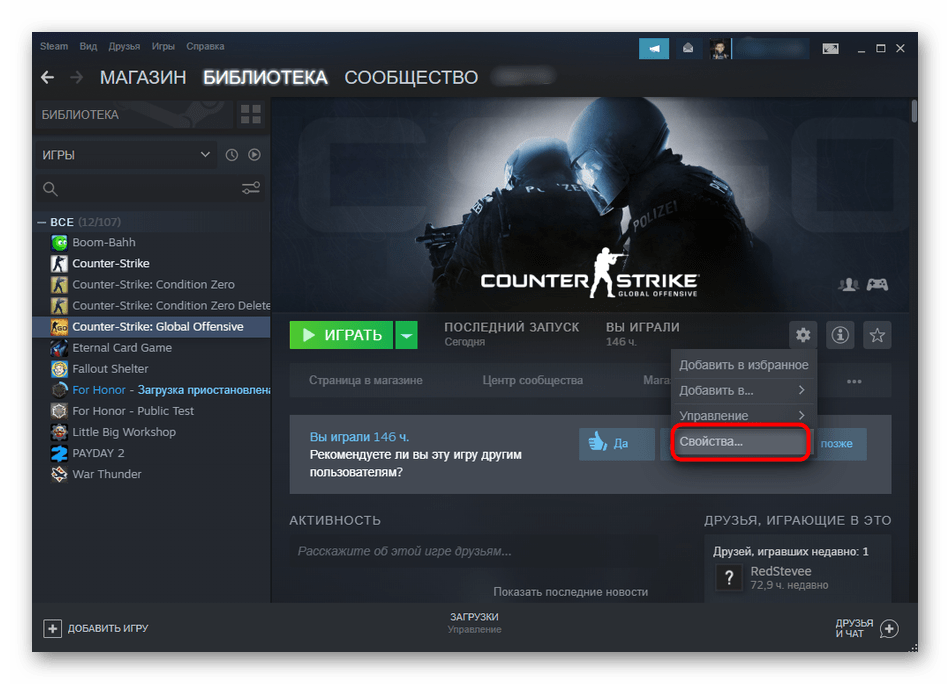Open Страница в магазине link
The height and width of the screenshot is (684, 950).
[x=365, y=380]
